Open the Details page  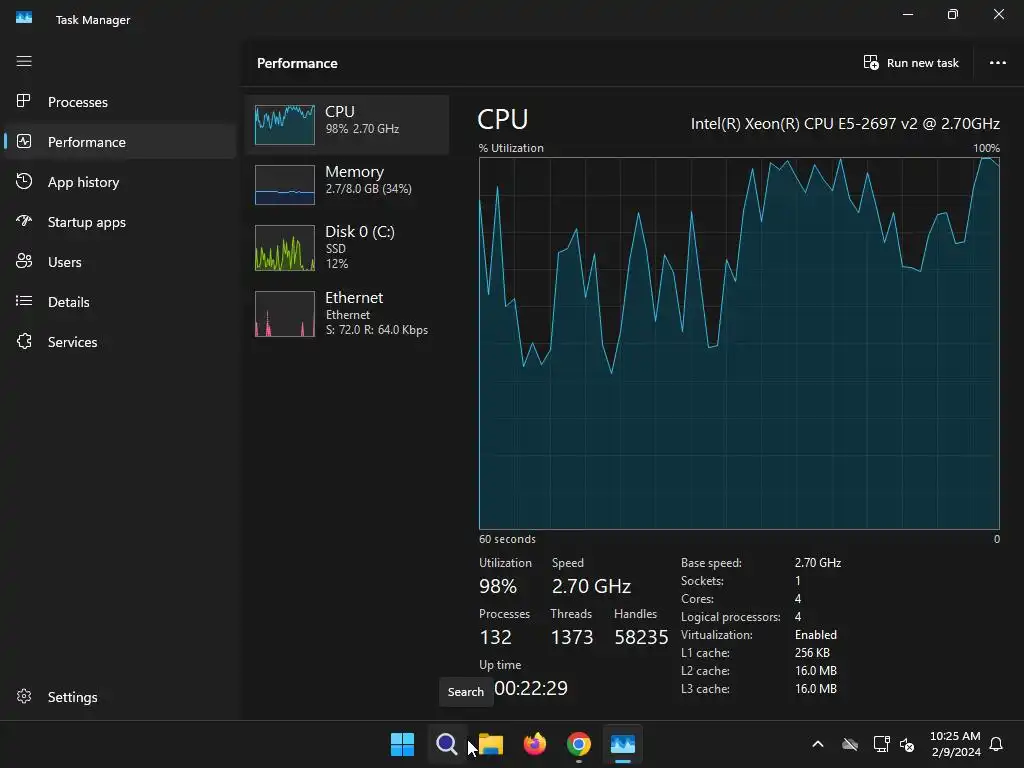pos(69,302)
